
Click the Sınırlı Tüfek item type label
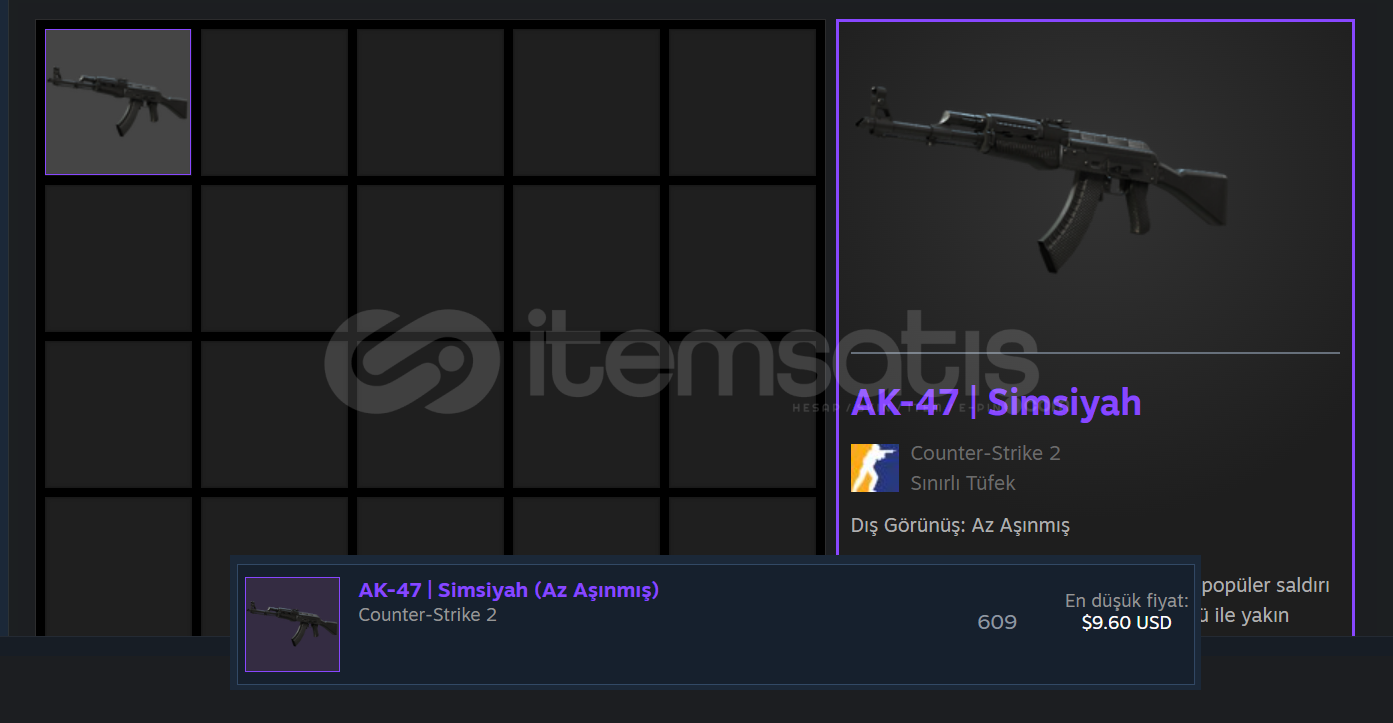[962, 483]
